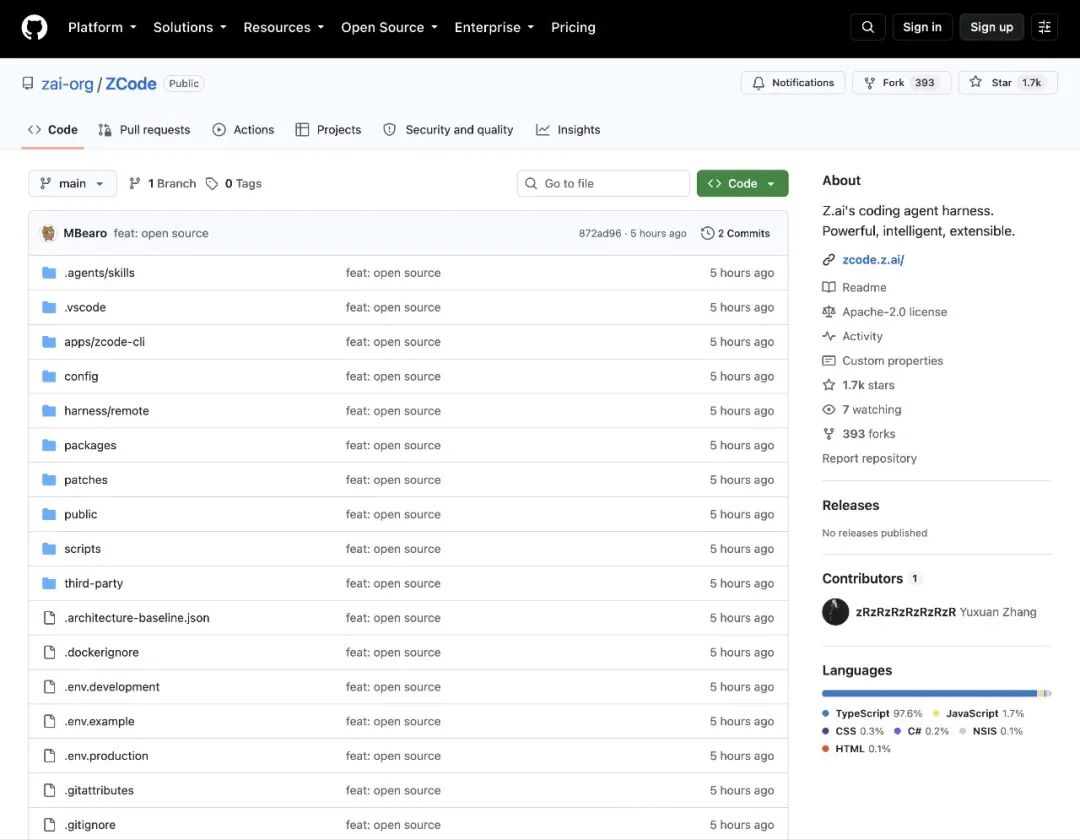Click the file icon for .gitignore
The image size is (1080, 840).
coord(50,825)
